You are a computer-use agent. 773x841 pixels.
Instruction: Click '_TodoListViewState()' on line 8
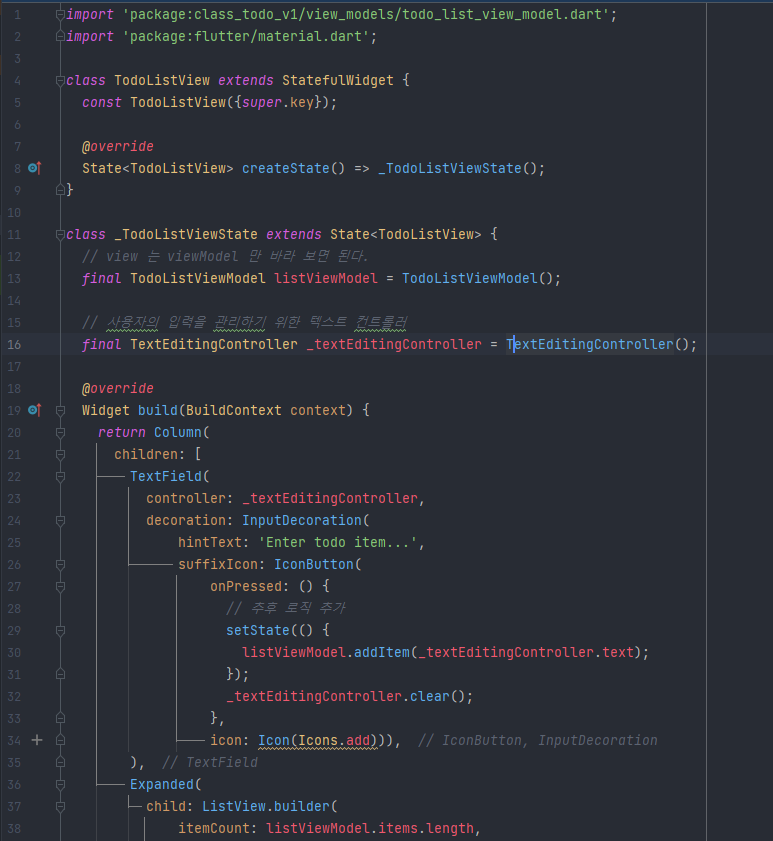pos(458,168)
